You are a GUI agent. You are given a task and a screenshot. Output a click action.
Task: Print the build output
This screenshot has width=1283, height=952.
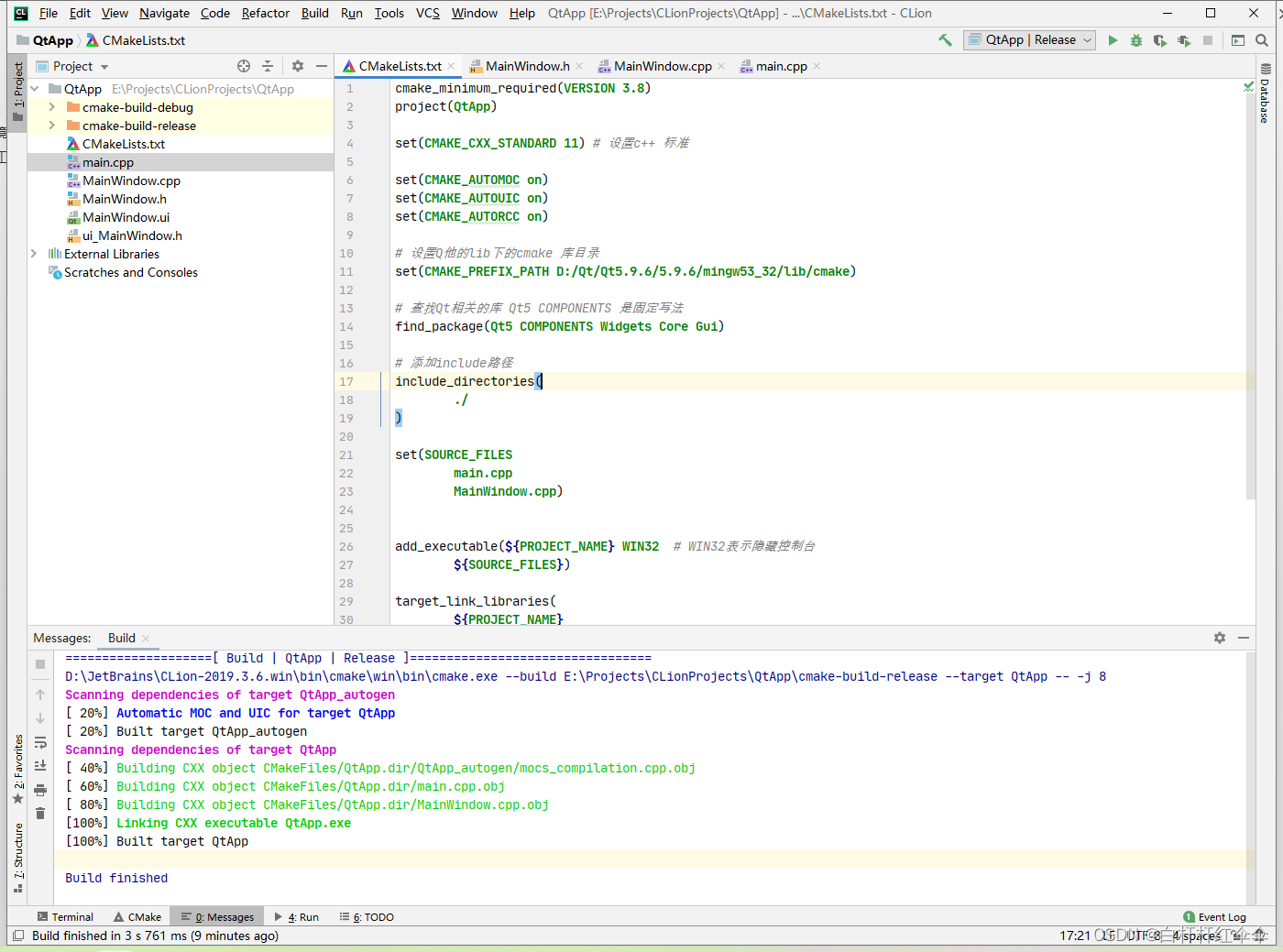40,790
